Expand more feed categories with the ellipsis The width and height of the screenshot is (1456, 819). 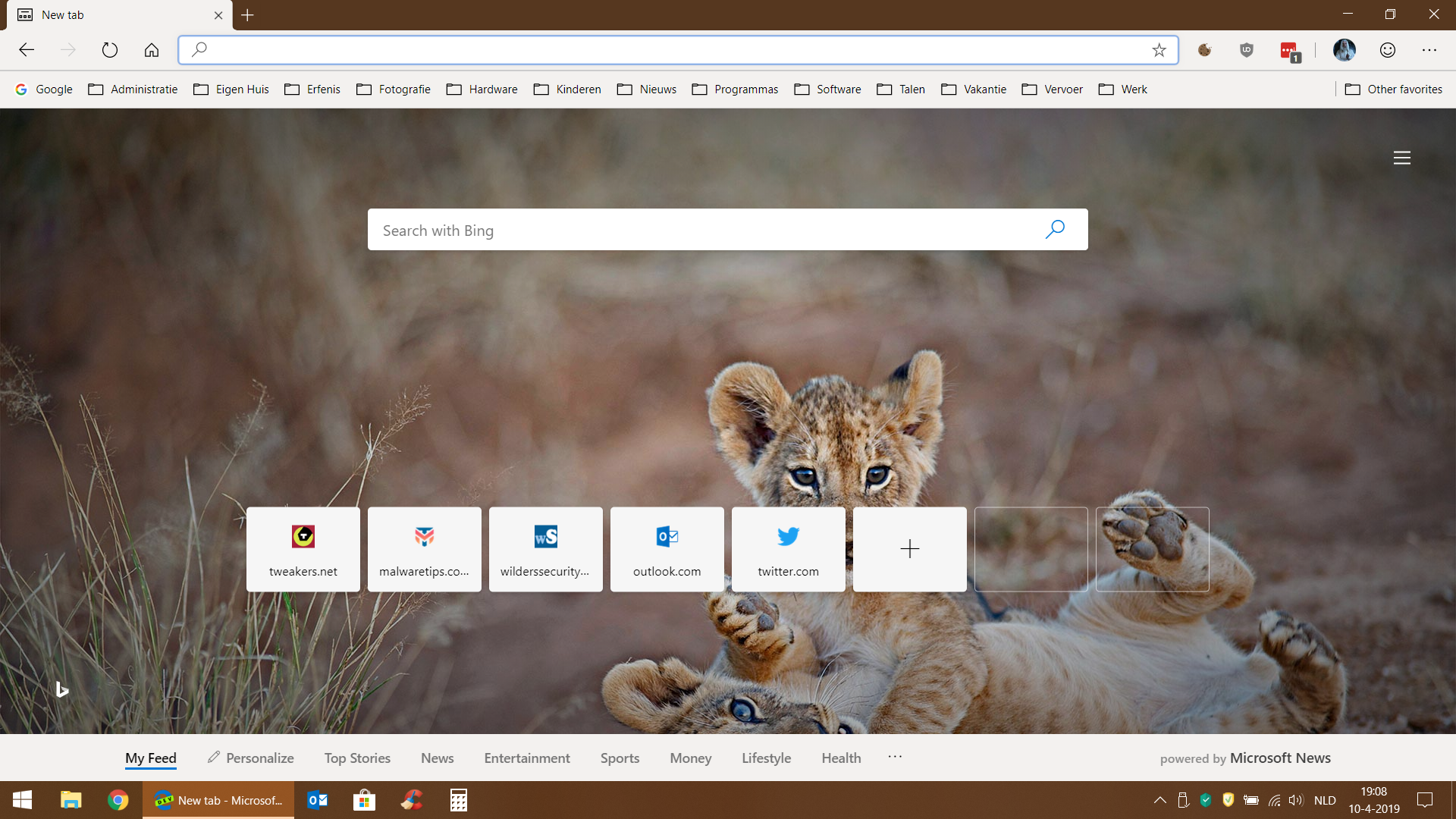[895, 757]
